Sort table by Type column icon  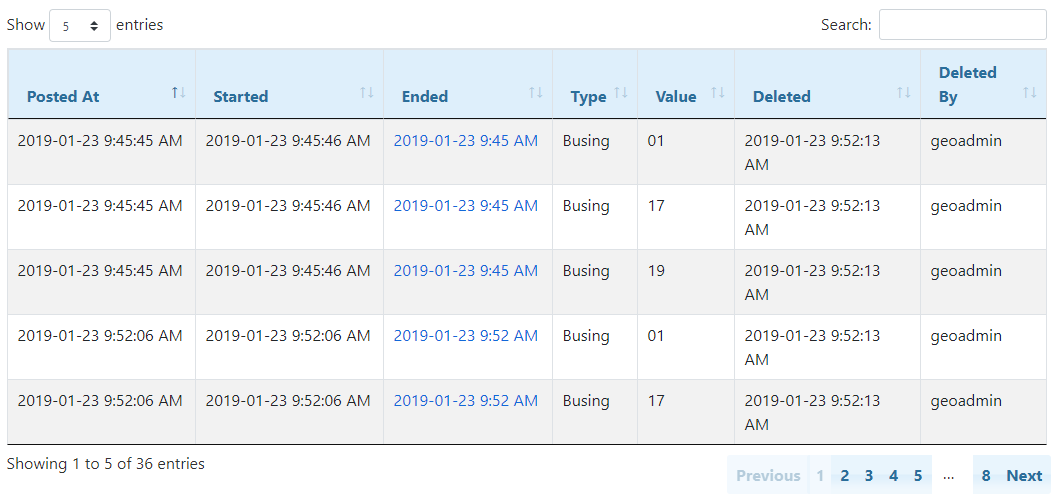click(x=620, y=92)
